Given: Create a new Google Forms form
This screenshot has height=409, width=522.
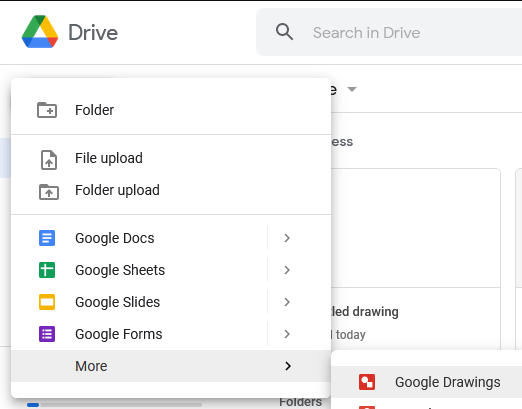Looking at the screenshot, I should [x=139, y=334].
